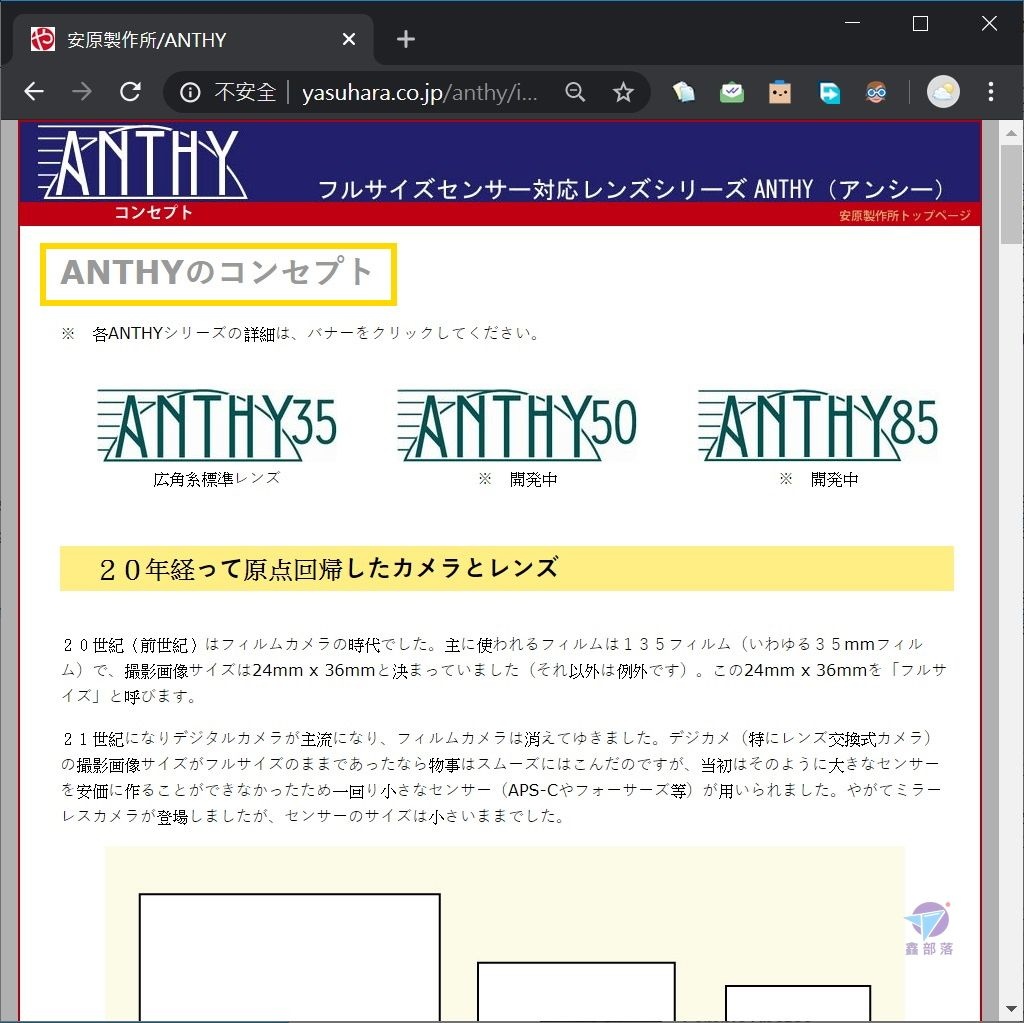This screenshot has height=1023, width=1024.
Task: Minimize the Chrome window
Action: coord(852,24)
